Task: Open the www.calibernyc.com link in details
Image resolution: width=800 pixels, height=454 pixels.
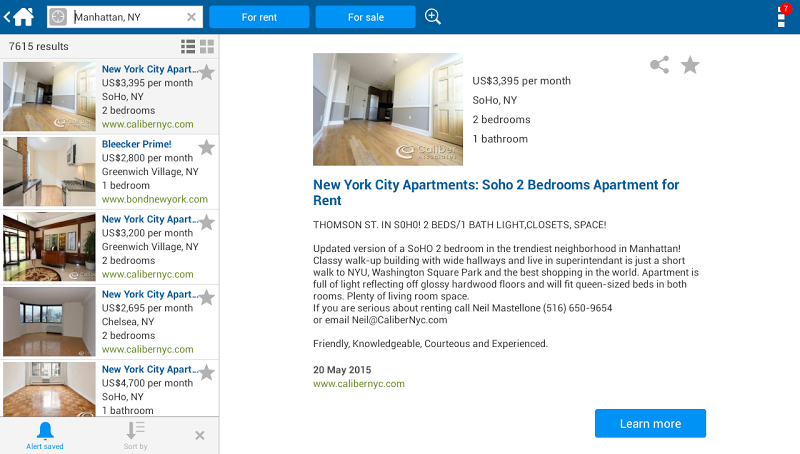Action: point(358,384)
